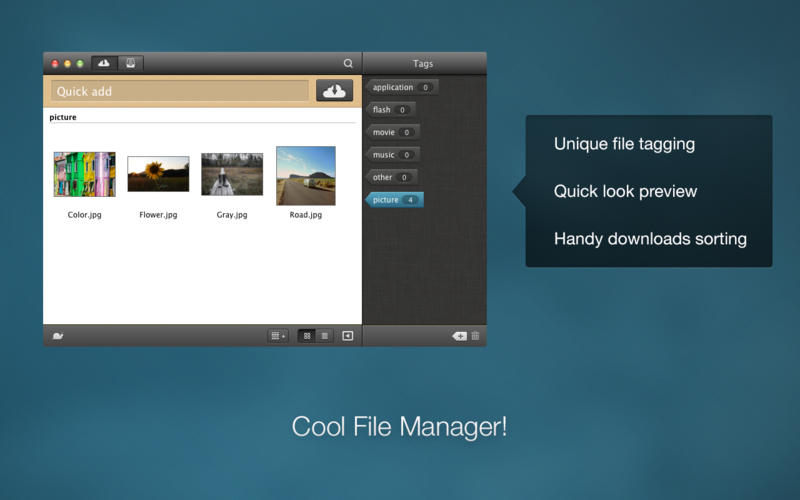Open the grid arrangement dropdown

278,336
